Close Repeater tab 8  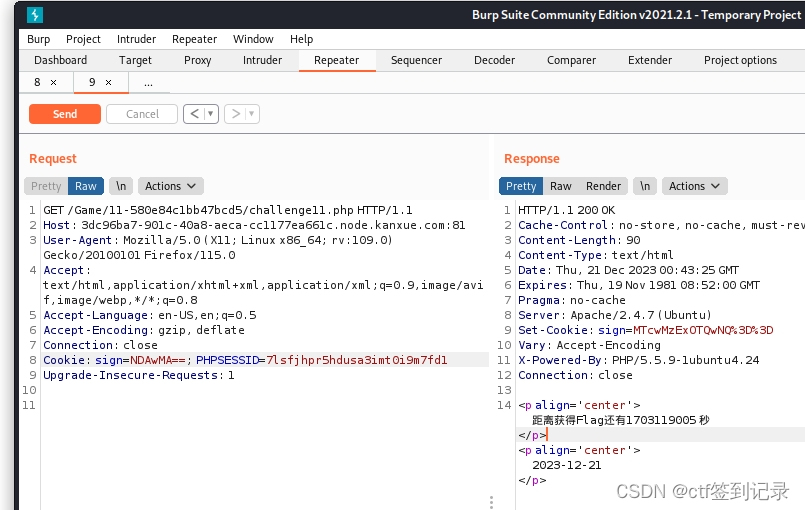click(53, 82)
